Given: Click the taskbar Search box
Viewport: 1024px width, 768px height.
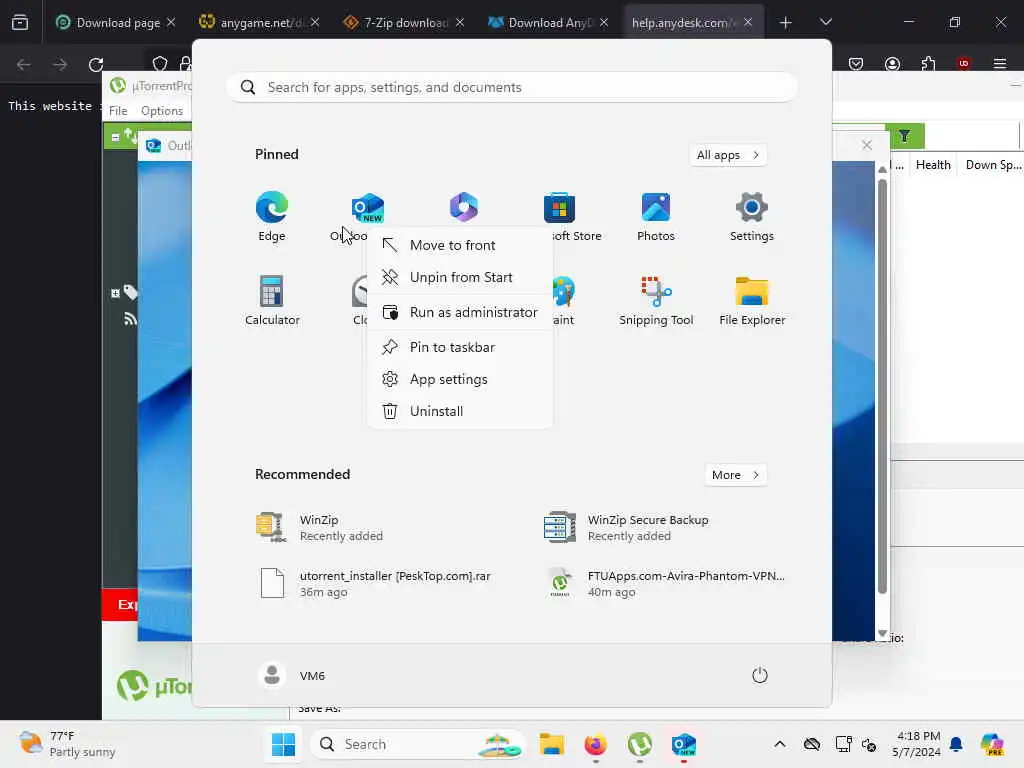Looking at the screenshot, I should tap(418, 744).
